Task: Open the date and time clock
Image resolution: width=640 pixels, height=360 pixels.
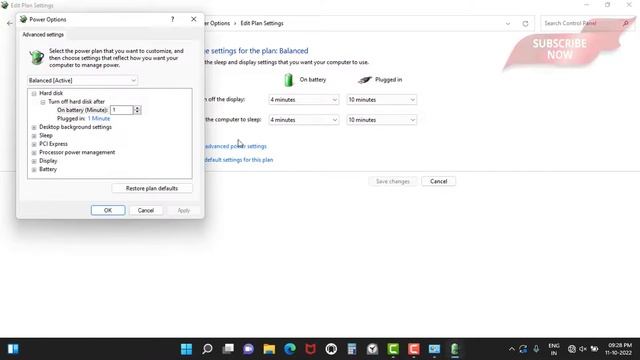Action: point(619,349)
